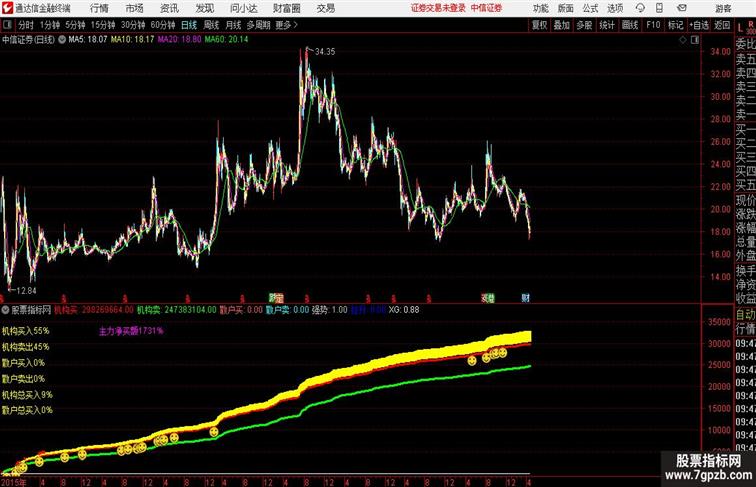Click the 复权 toolbar button

click(540, 25)
